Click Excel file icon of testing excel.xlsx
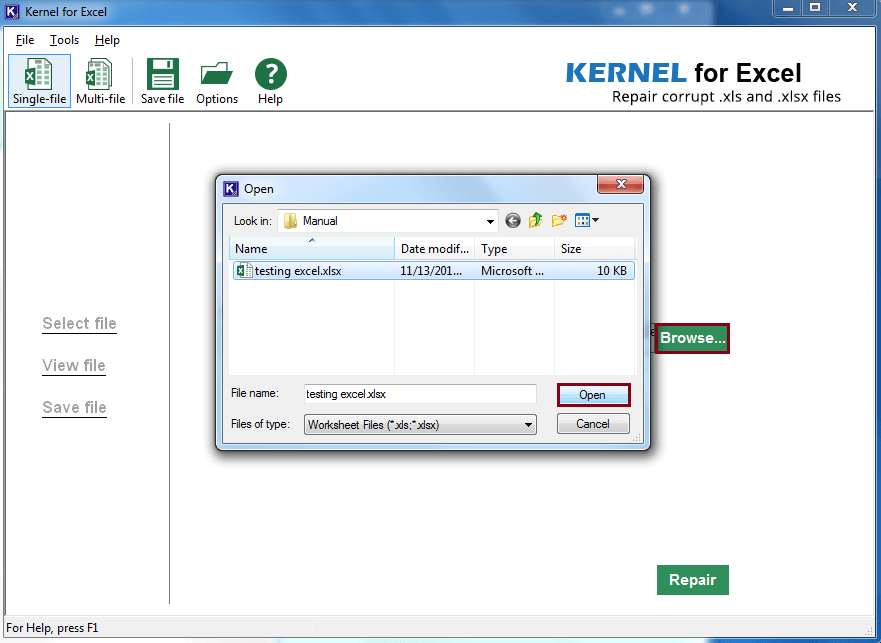881x643 pixels. tap(244, 270)
